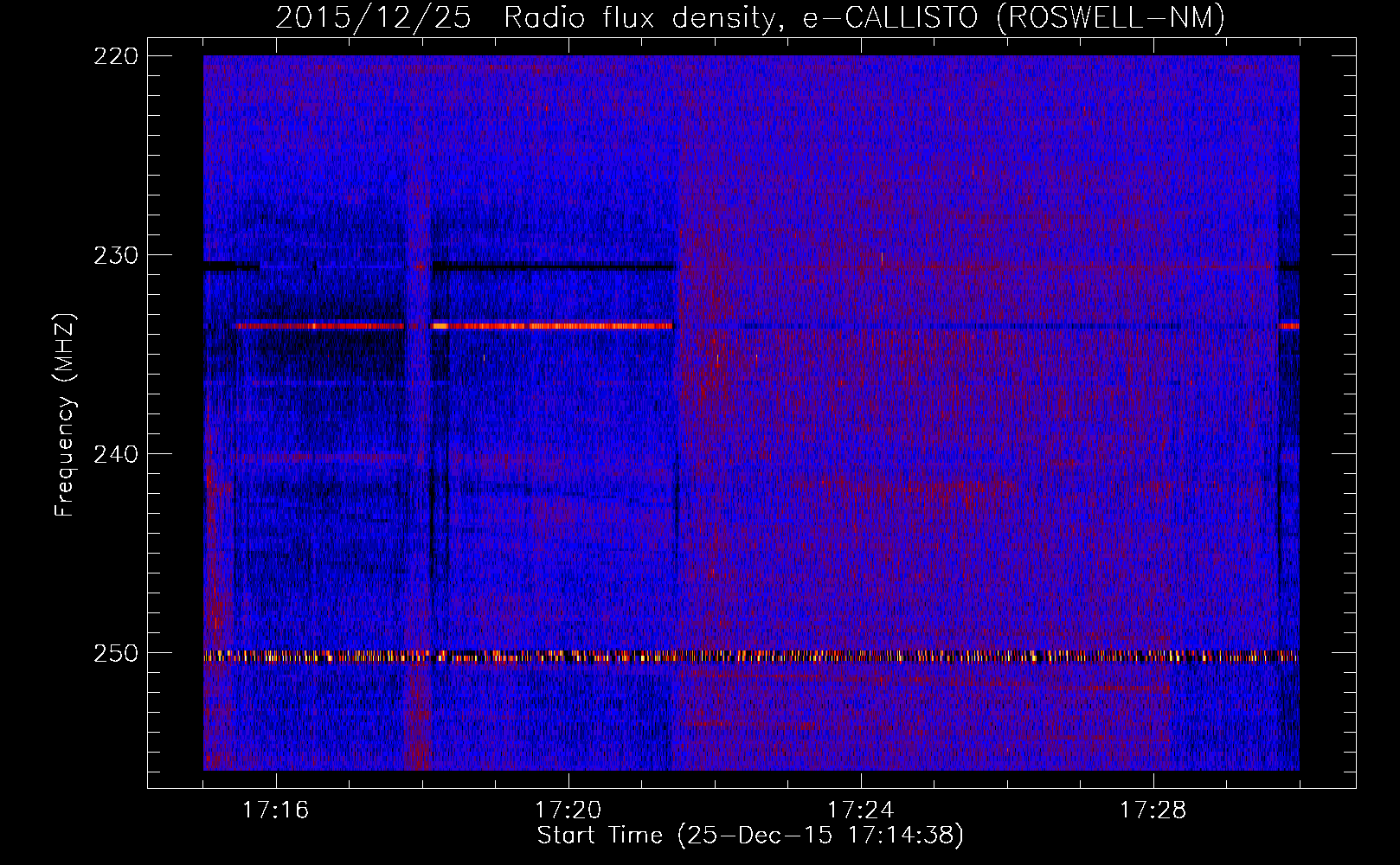Click the yellow speckled band at 250 MHz
The image size is (1400, 865).
click(x=751, y=657)
